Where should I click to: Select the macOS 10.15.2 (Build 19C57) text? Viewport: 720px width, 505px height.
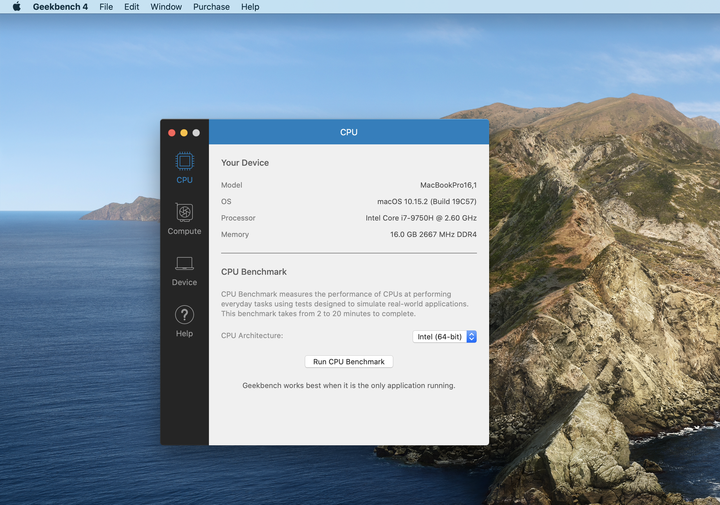point(427,202)
